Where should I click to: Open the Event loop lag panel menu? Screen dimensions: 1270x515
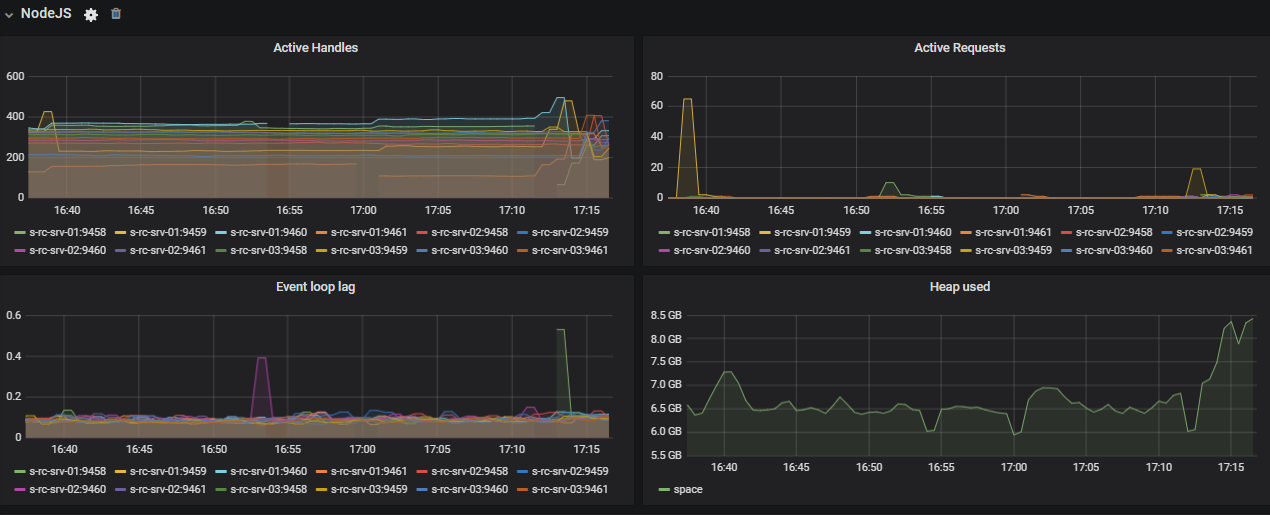point(315,286)
